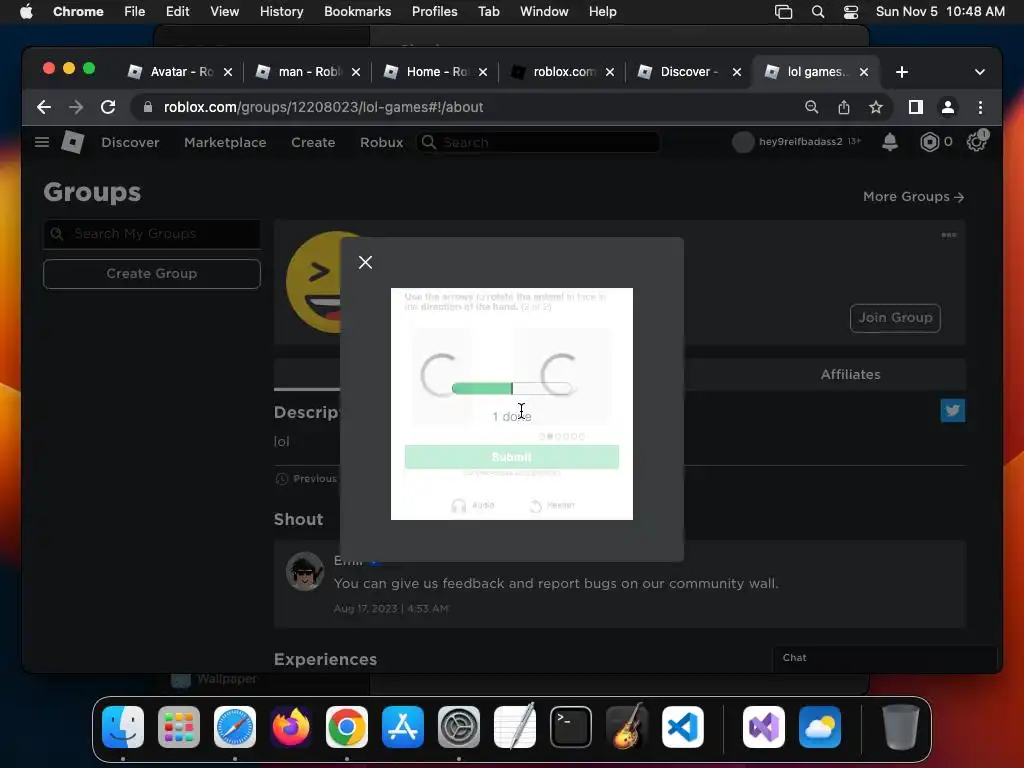Click the Robux balance hexagon icon

point(929,142)
